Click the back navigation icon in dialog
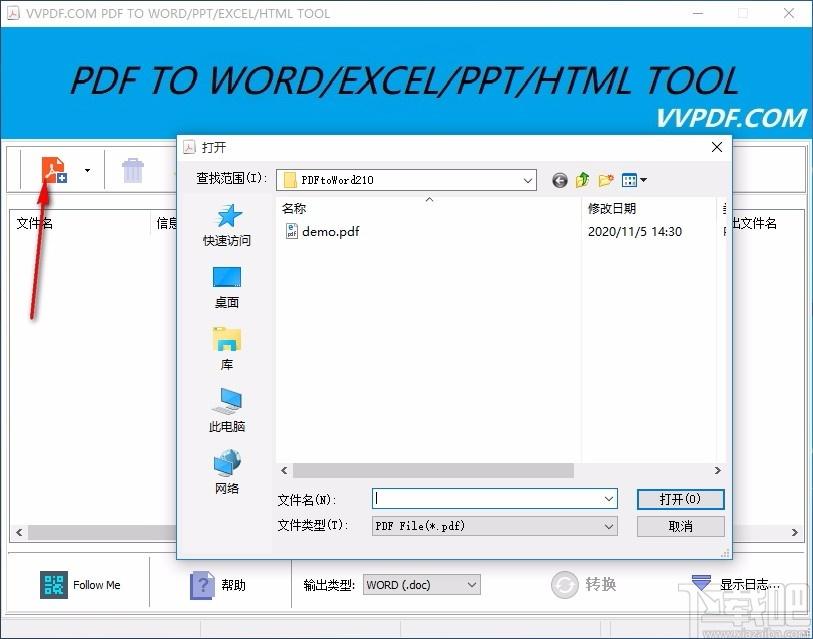This screenshot has height=639, width=813. tap(559, 180)
